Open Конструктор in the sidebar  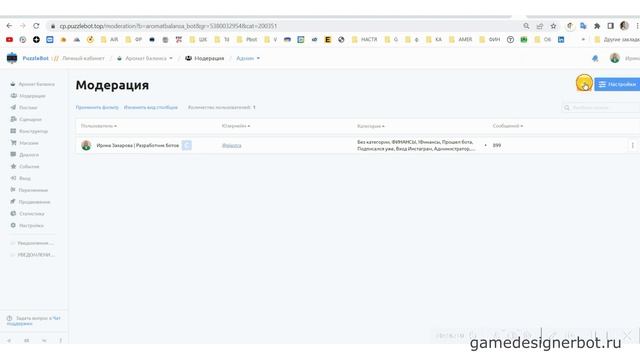tap(29, 131)
